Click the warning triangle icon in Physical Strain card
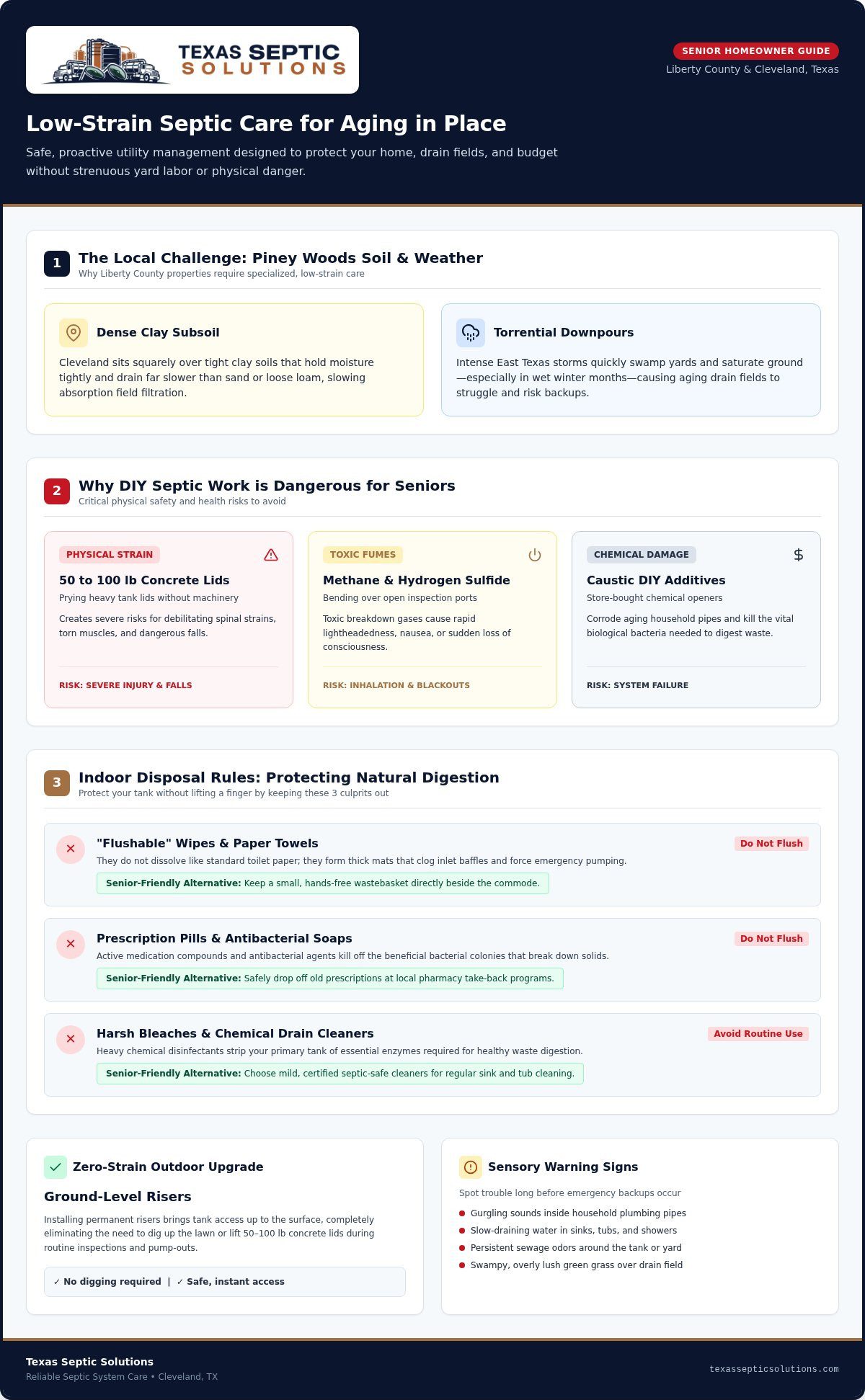Screen dimensions: 865x1400 point(271,555)
